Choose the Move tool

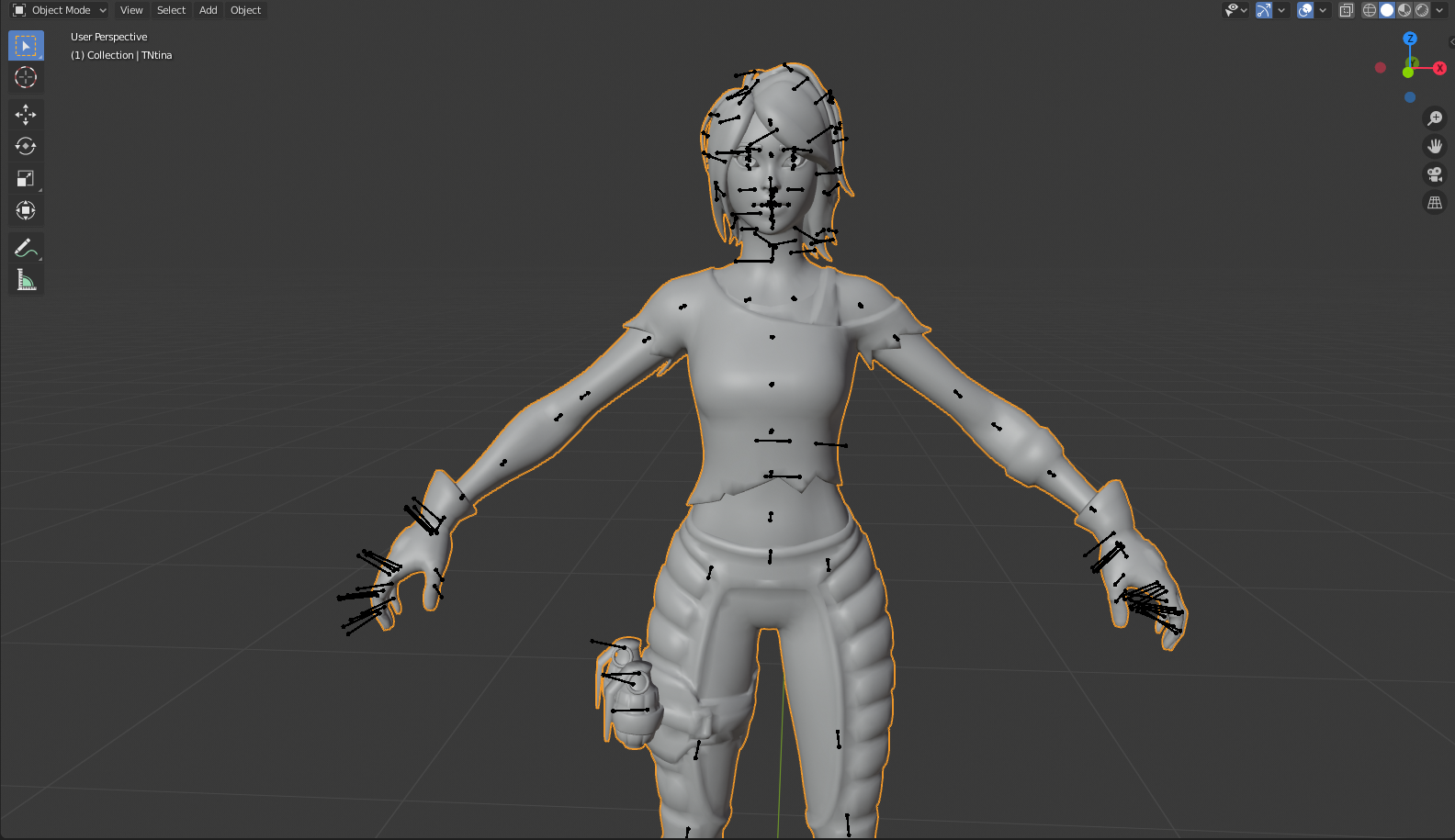(x=26, y=114)
